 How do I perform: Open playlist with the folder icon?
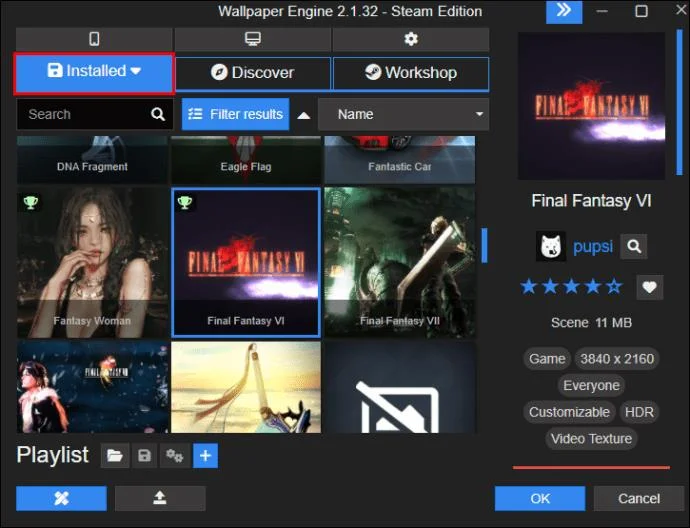(115, 455)
